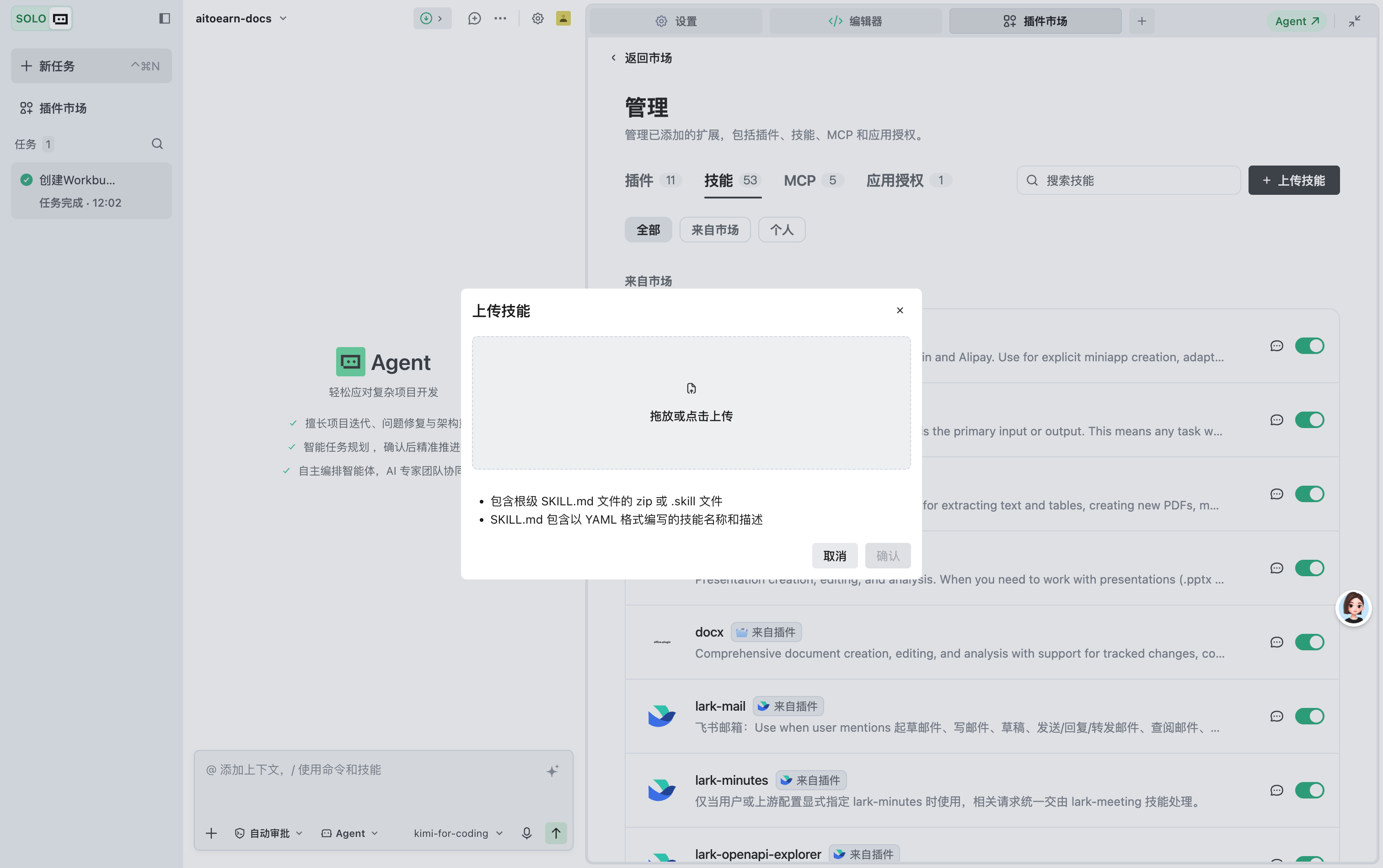Close the 上传技能 dialog
Screen dimensions: 1383x868
900,311
